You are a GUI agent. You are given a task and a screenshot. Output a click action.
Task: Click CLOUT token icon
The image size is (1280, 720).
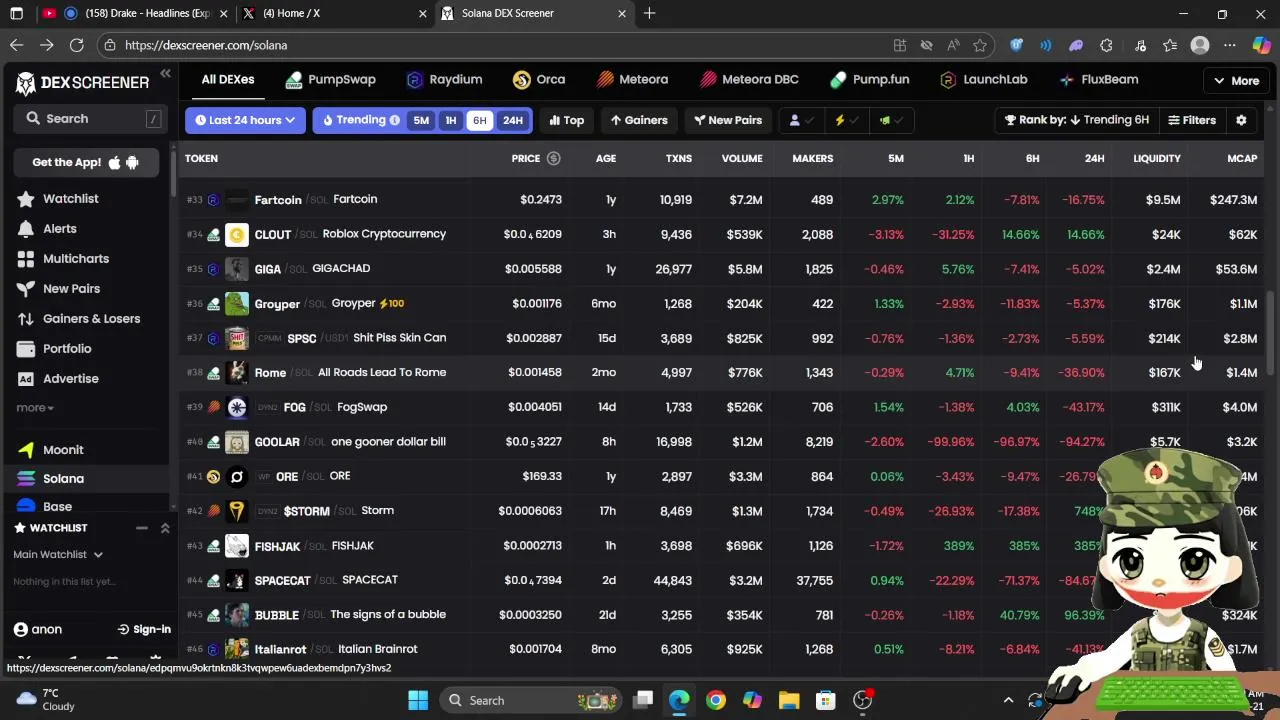click(236, 234)
